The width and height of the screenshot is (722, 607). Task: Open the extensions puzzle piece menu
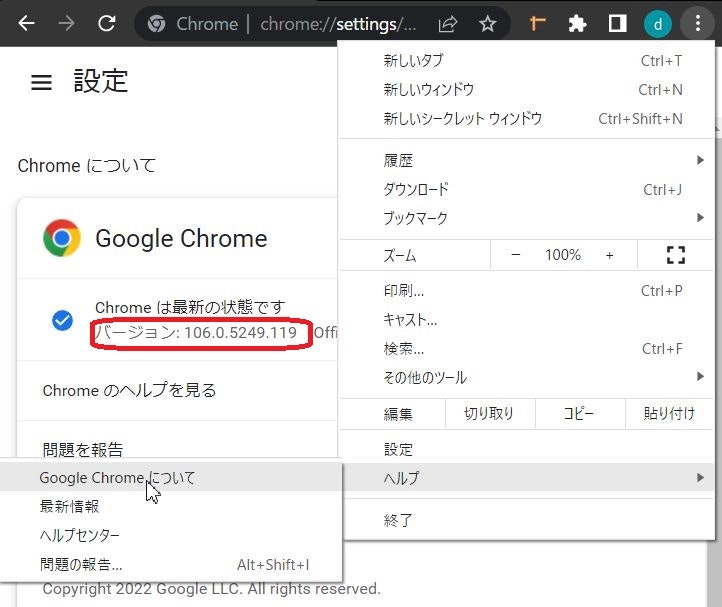coord(577,23)
